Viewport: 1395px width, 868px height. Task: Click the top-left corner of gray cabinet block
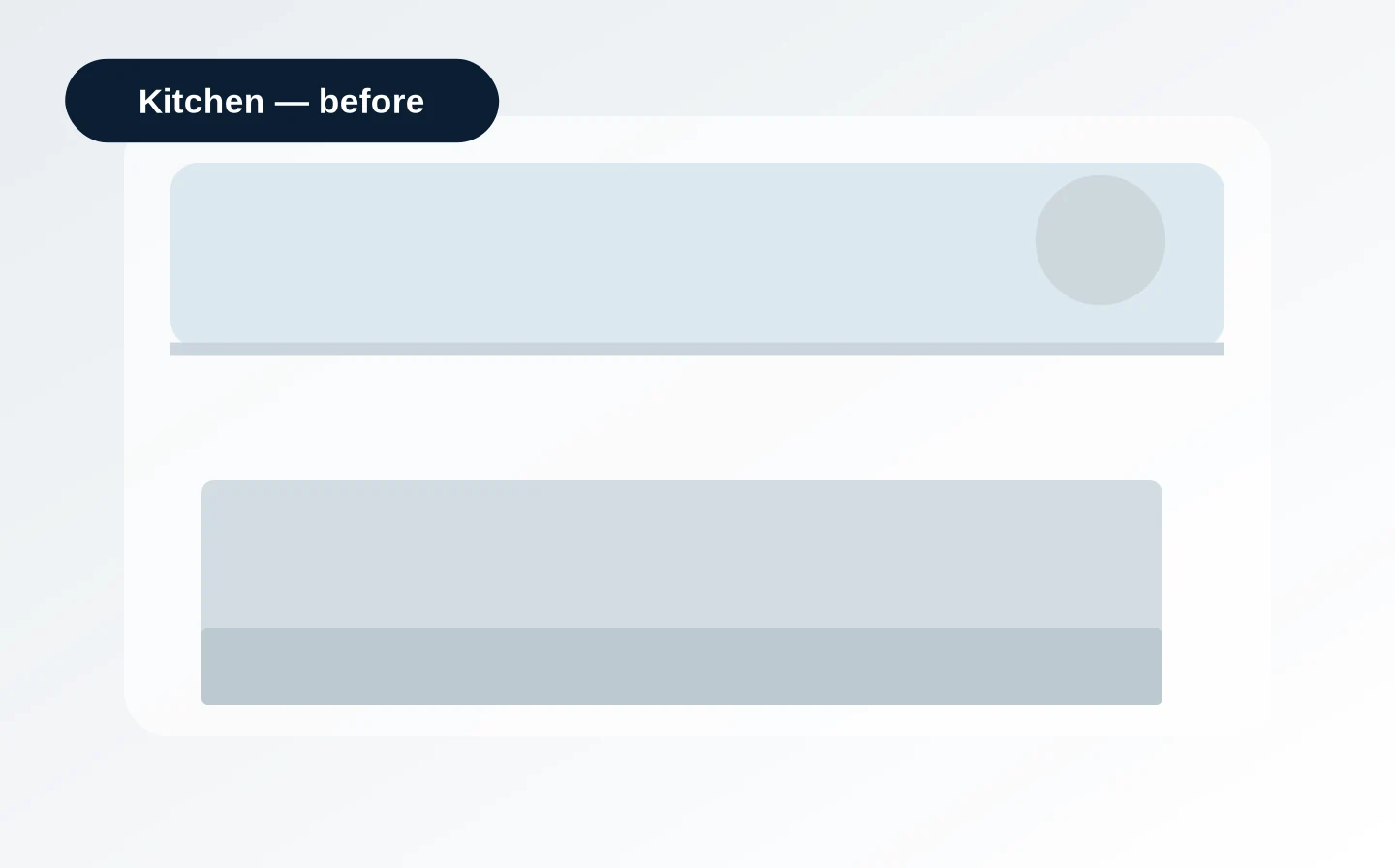pos(207,486)
